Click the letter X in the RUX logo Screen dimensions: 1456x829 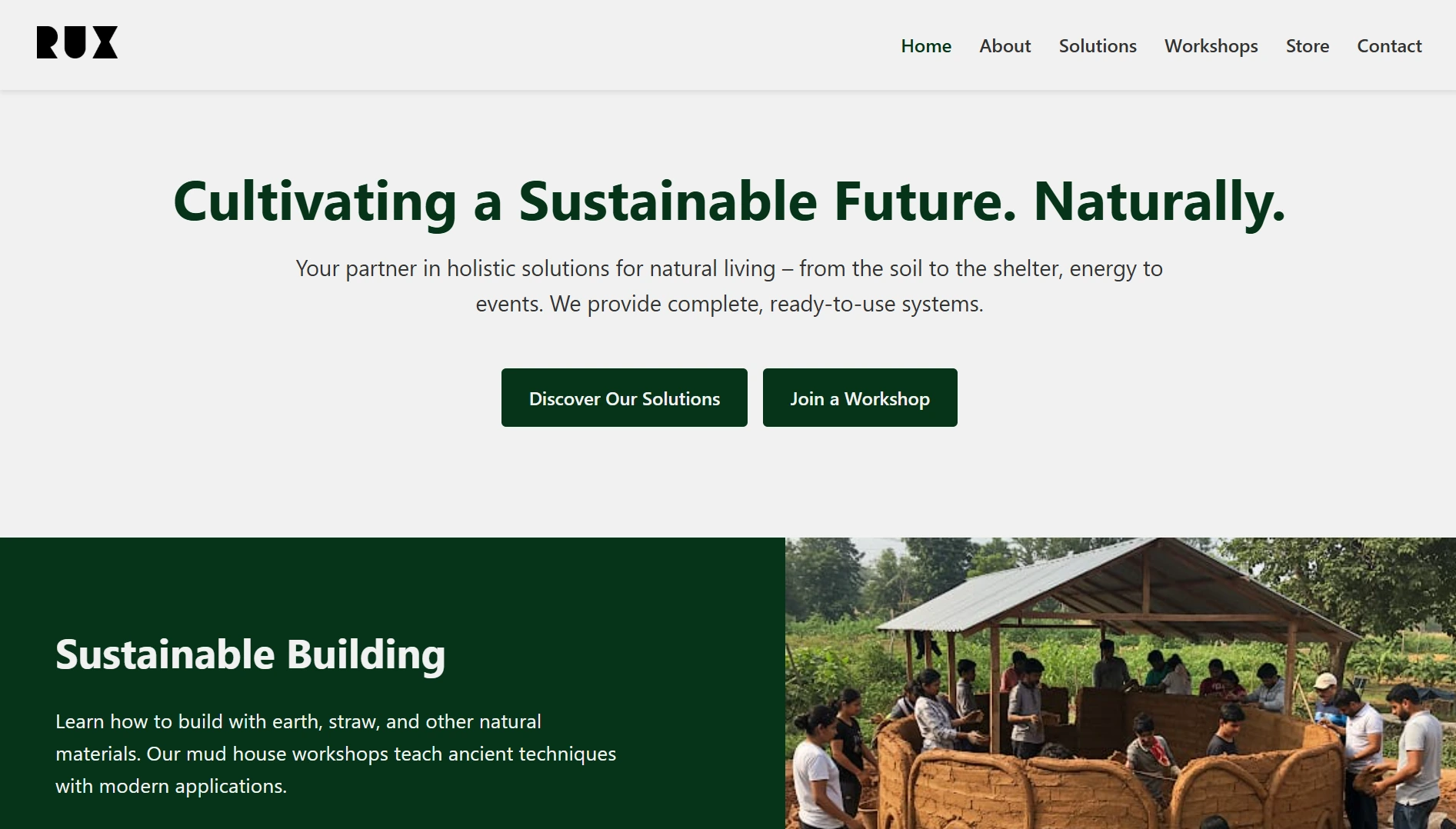105,43
